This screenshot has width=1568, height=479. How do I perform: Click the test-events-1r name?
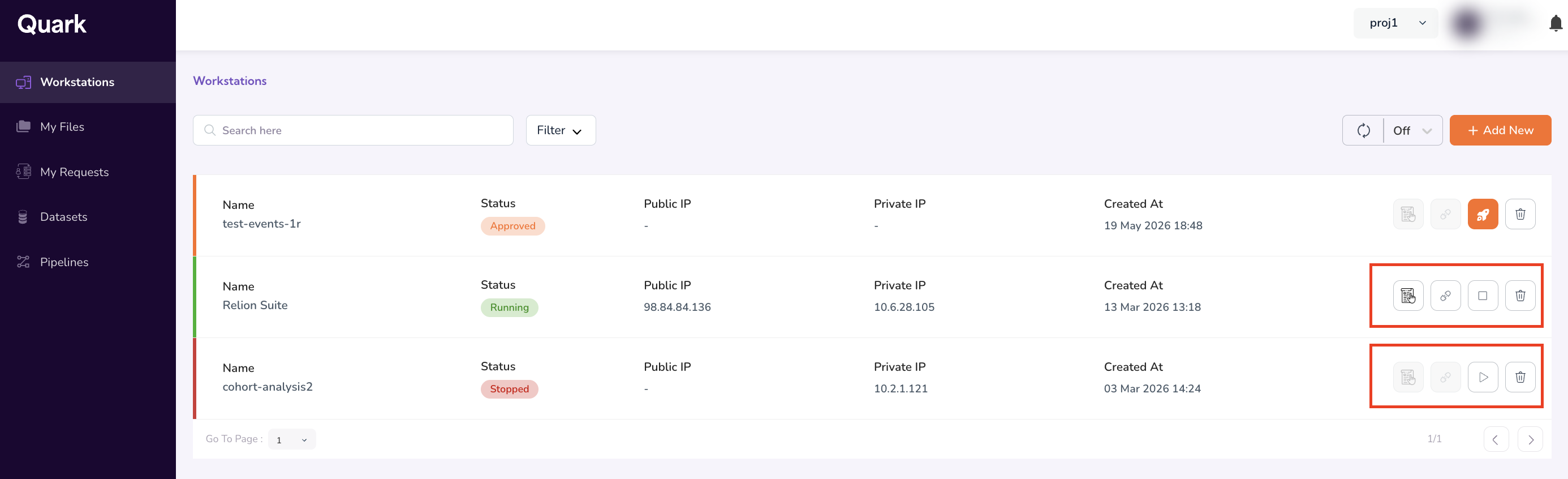coord(262,224)
